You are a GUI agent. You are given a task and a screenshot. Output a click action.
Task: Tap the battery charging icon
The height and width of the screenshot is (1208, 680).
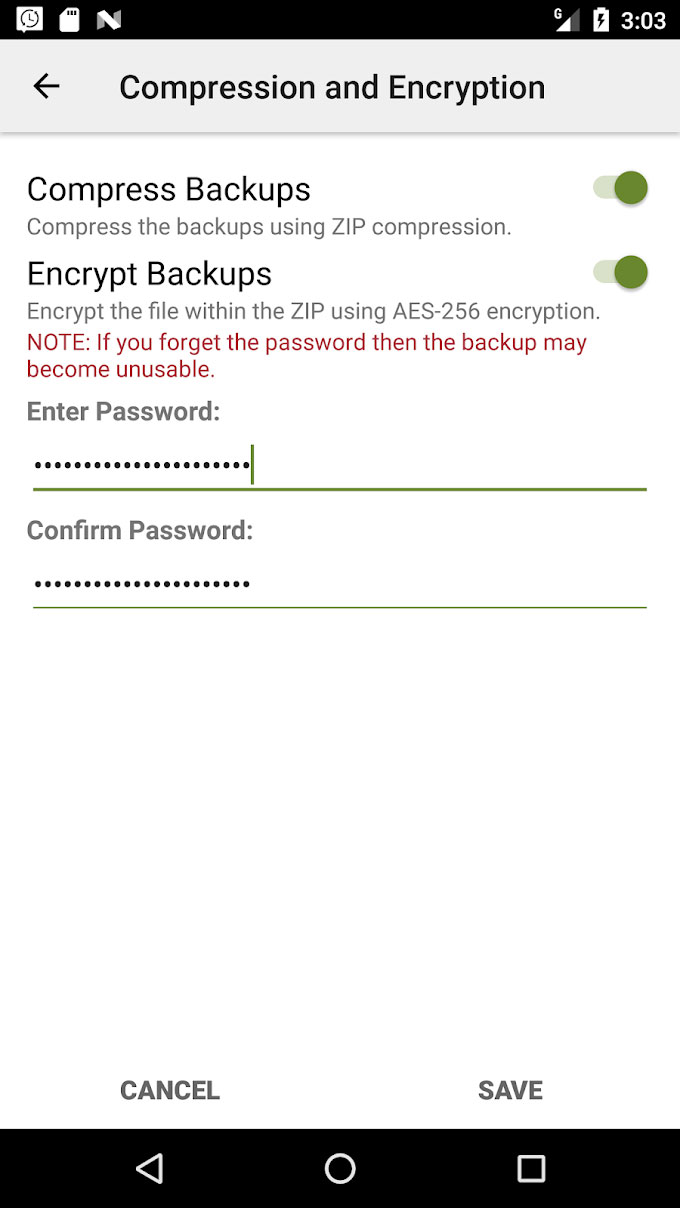pyautogui.click(x=601, y=19)
